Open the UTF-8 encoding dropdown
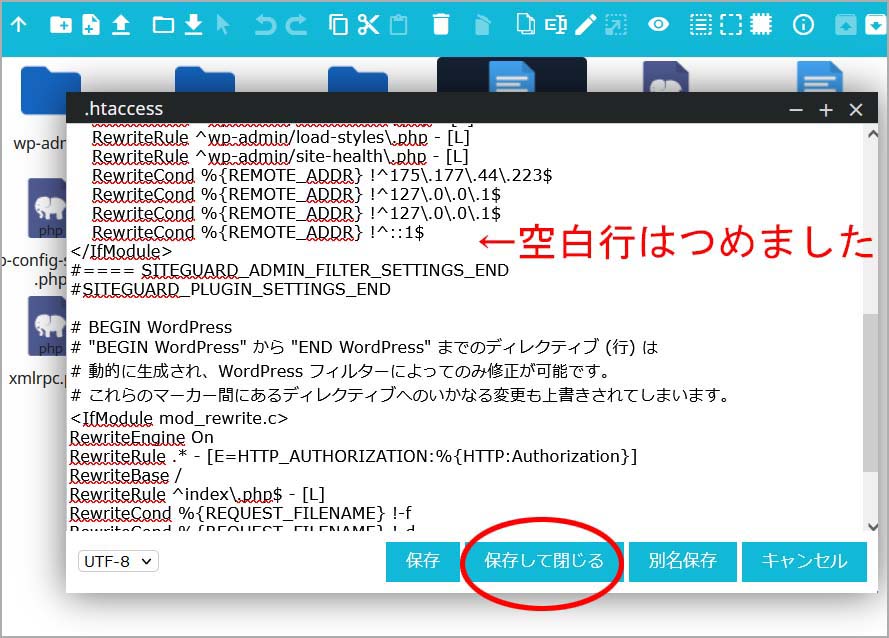The image size is (889, 638). pyautogui.click(x=118, y=561)
